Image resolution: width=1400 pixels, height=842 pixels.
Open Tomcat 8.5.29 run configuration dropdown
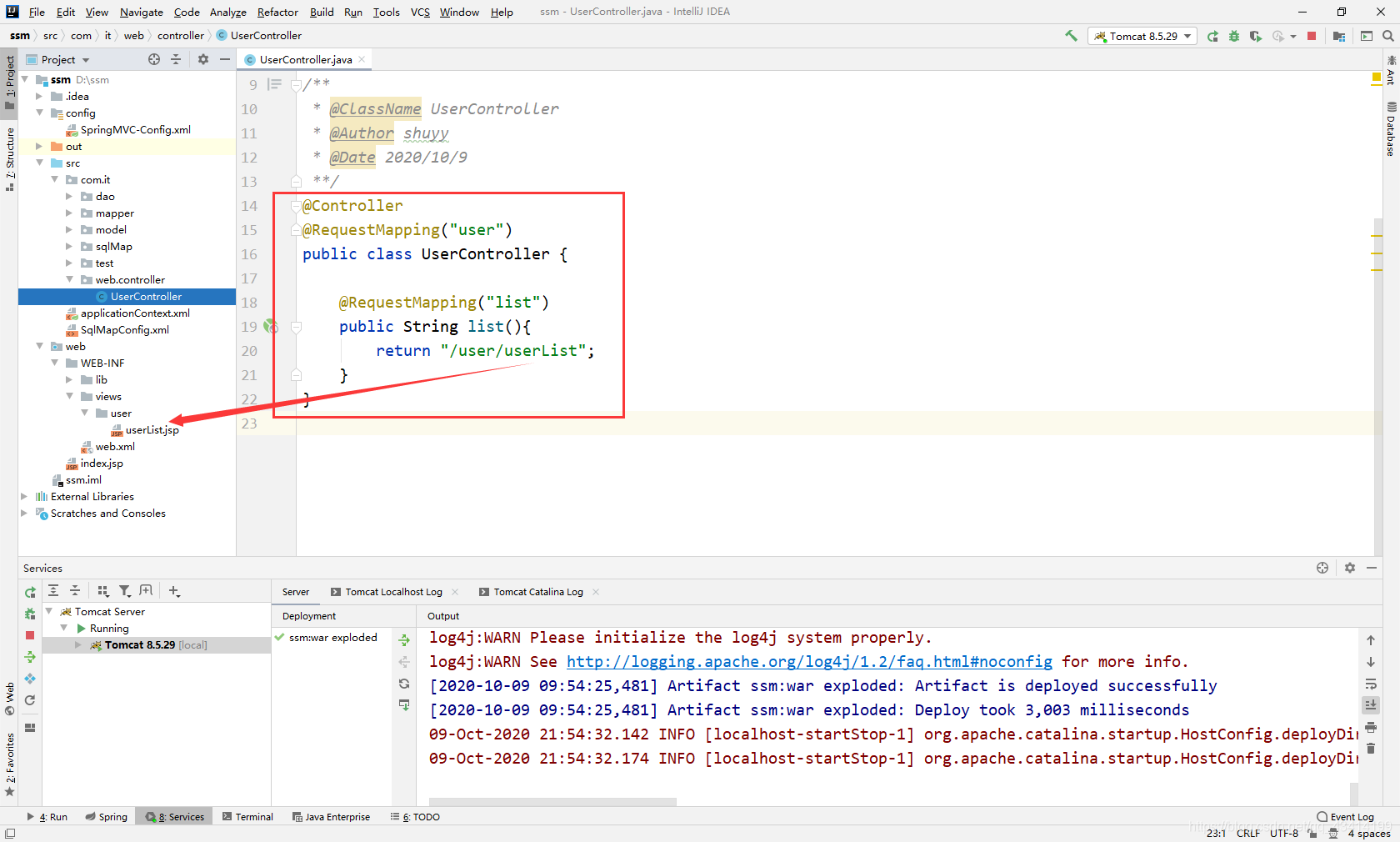pos(1142,36)
